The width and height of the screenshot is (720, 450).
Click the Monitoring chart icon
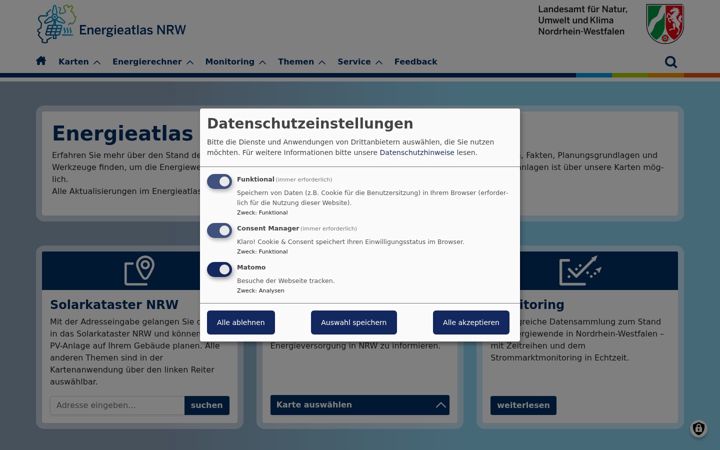580,270
